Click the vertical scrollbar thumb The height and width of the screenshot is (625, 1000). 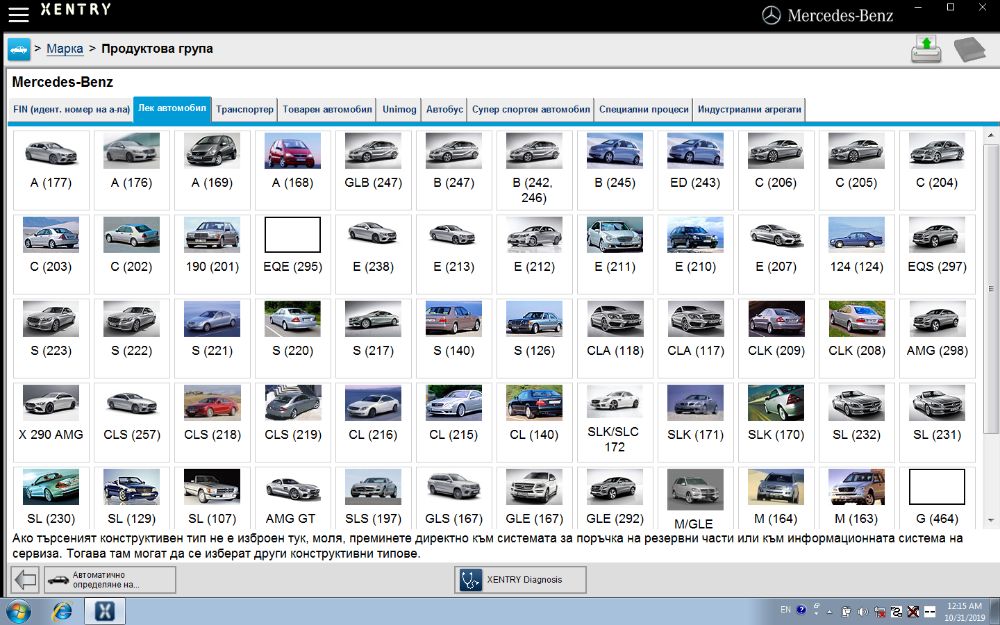991,288
